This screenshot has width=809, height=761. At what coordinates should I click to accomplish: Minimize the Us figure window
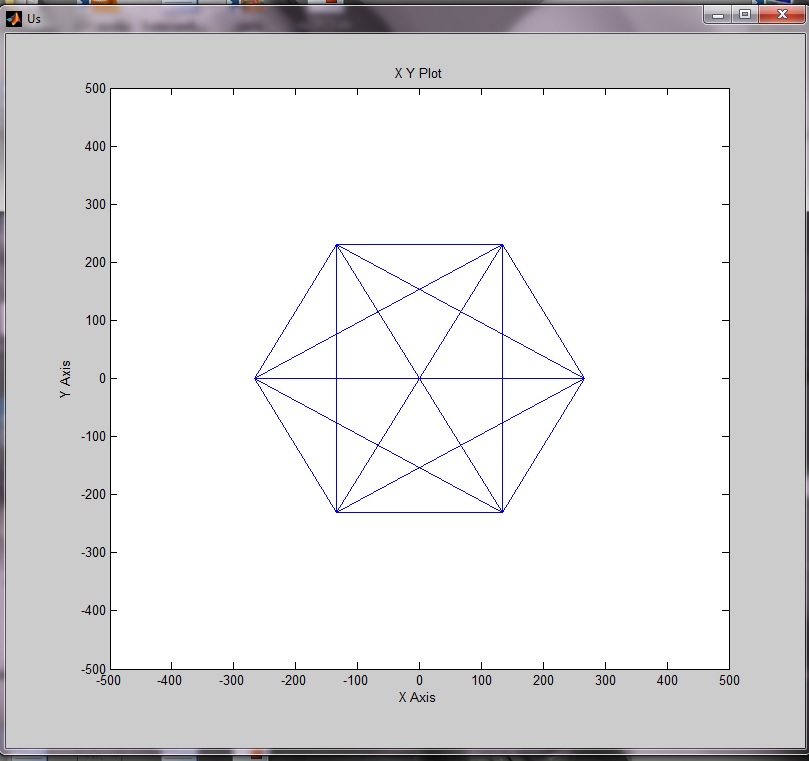pyautogui.click(x=718, y=14)
